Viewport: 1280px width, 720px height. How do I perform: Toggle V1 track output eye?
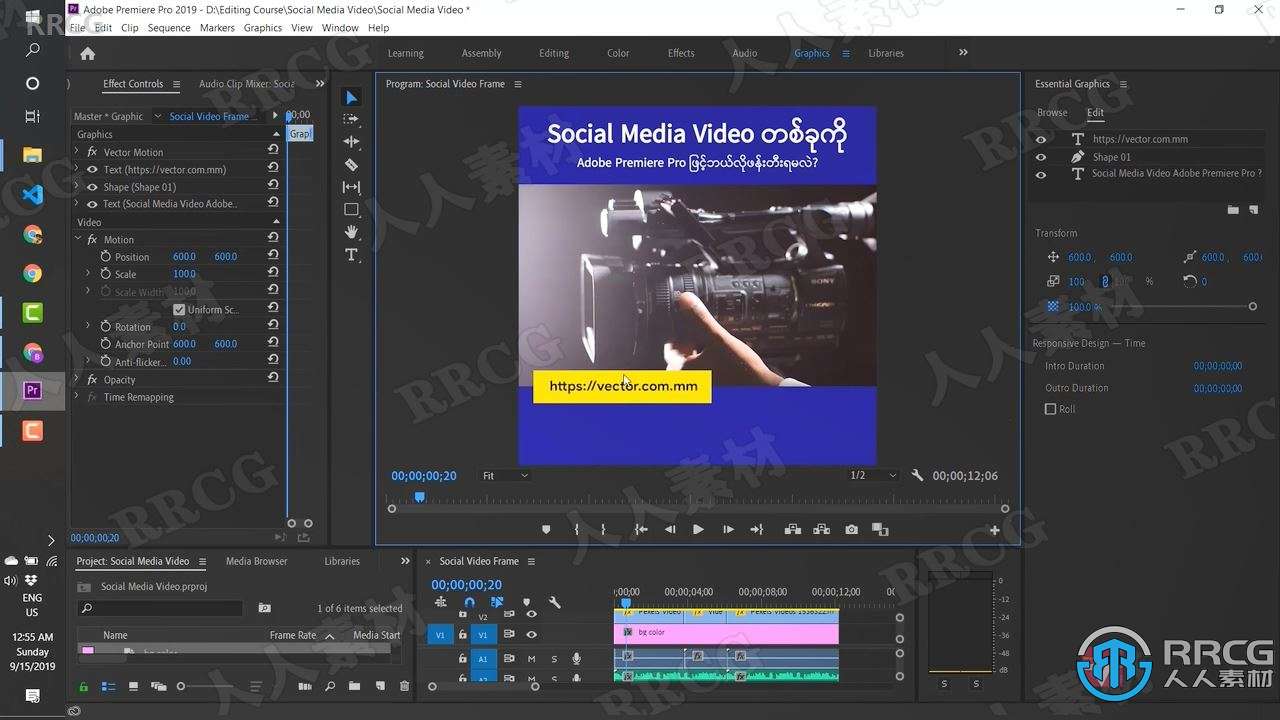point(531,634)
